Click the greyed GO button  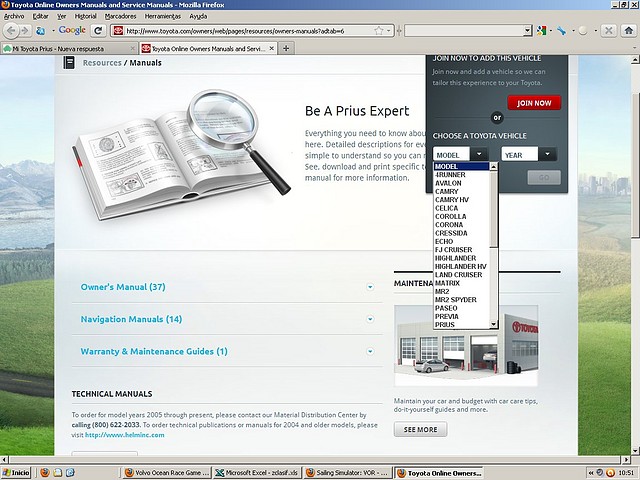[x=544, y=178]
